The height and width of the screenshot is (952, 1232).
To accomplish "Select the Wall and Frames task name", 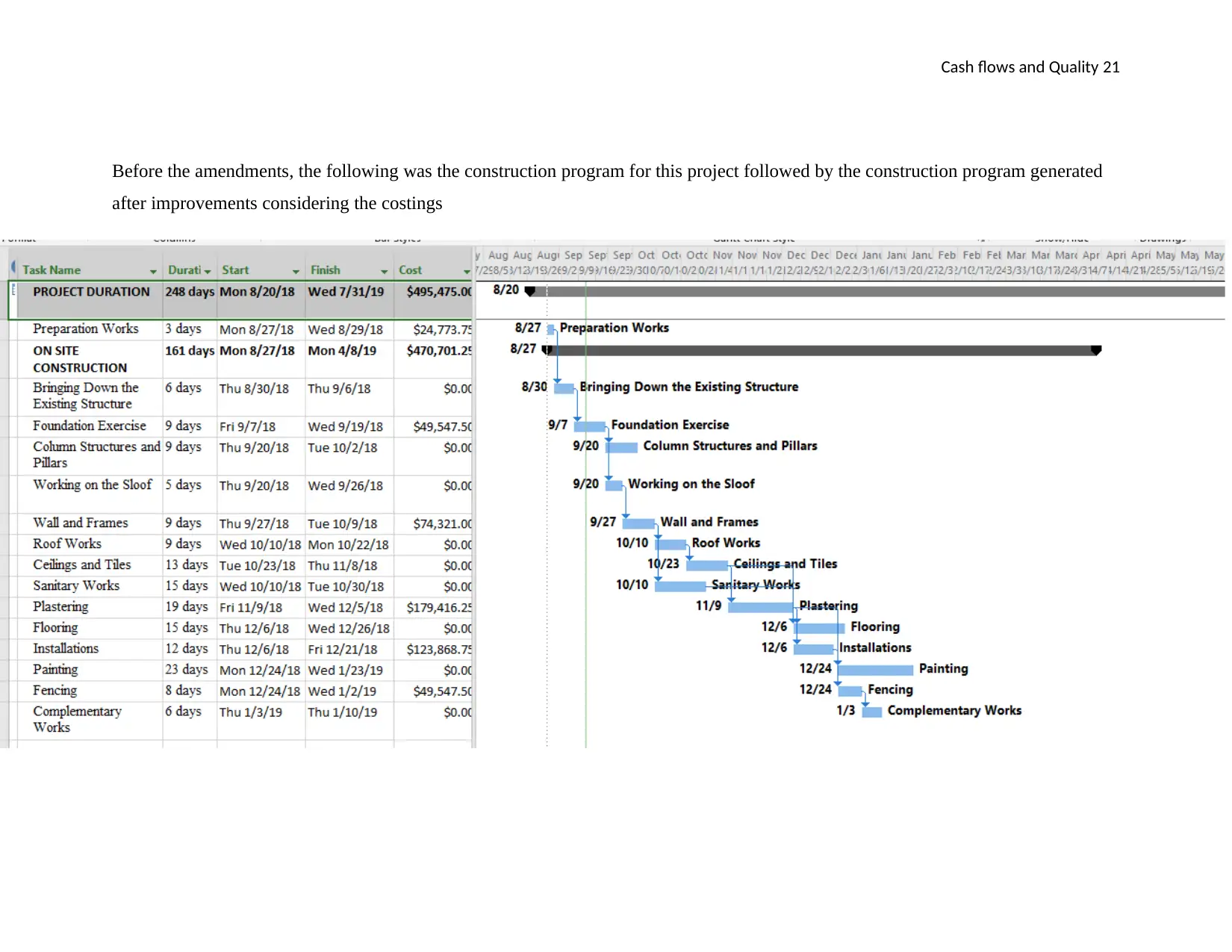I will [x=81, y=523].
